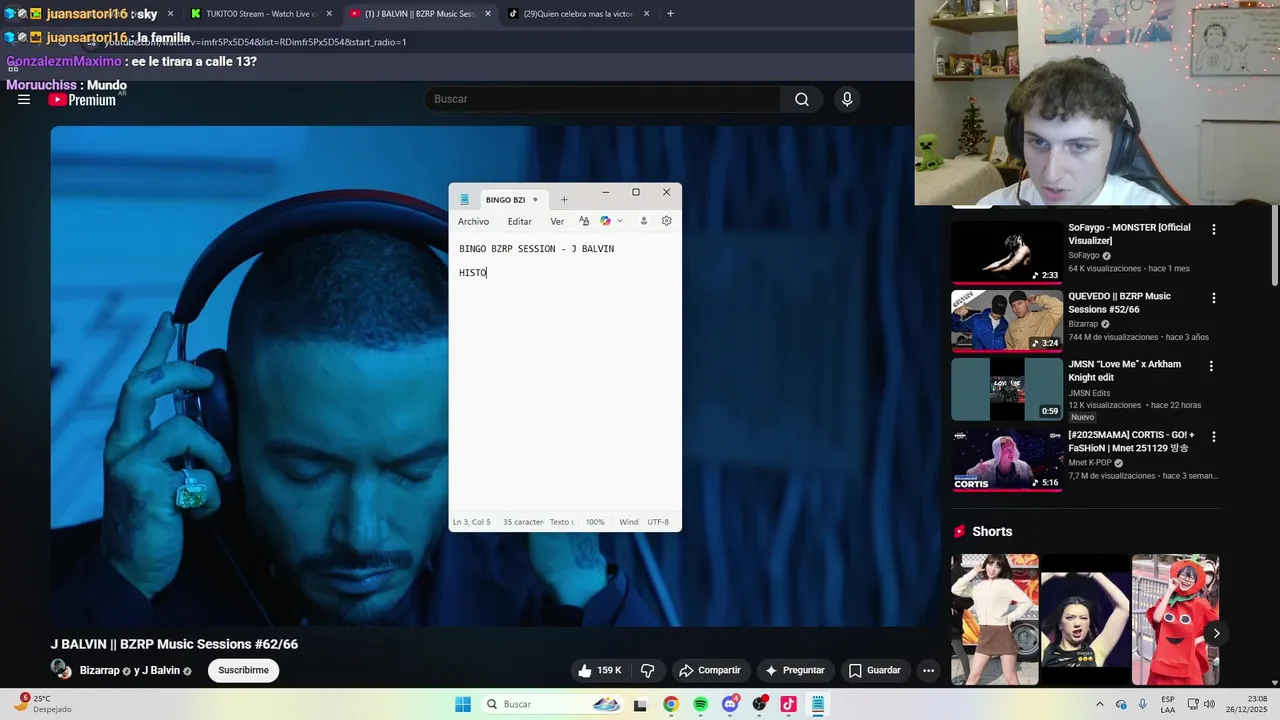Click the Copilot icon in Notepad
This screenshot has height=720, width=1280.
coord(605,221)
